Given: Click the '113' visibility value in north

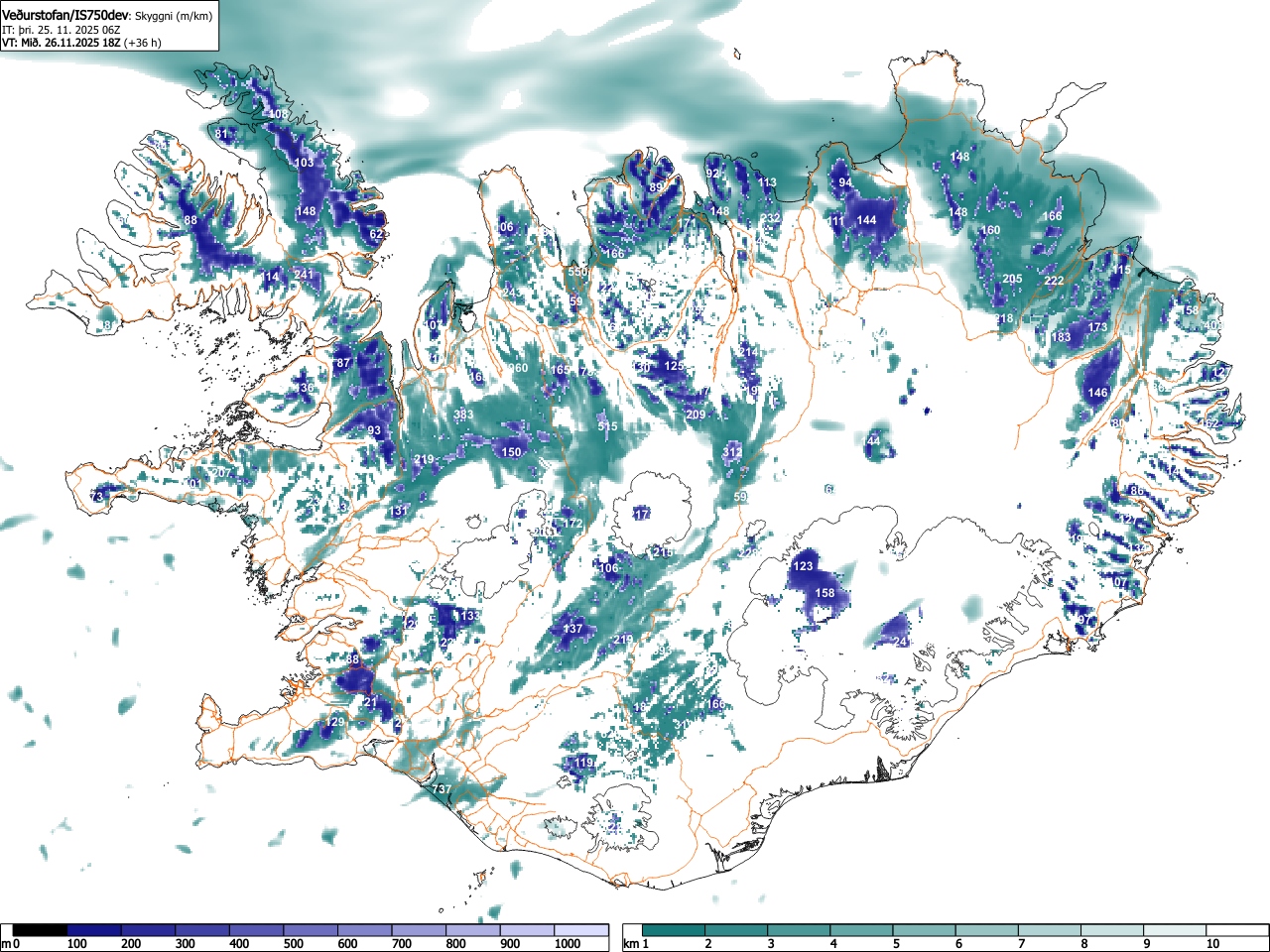Looking at the screenshot, I should pos(767,182).
